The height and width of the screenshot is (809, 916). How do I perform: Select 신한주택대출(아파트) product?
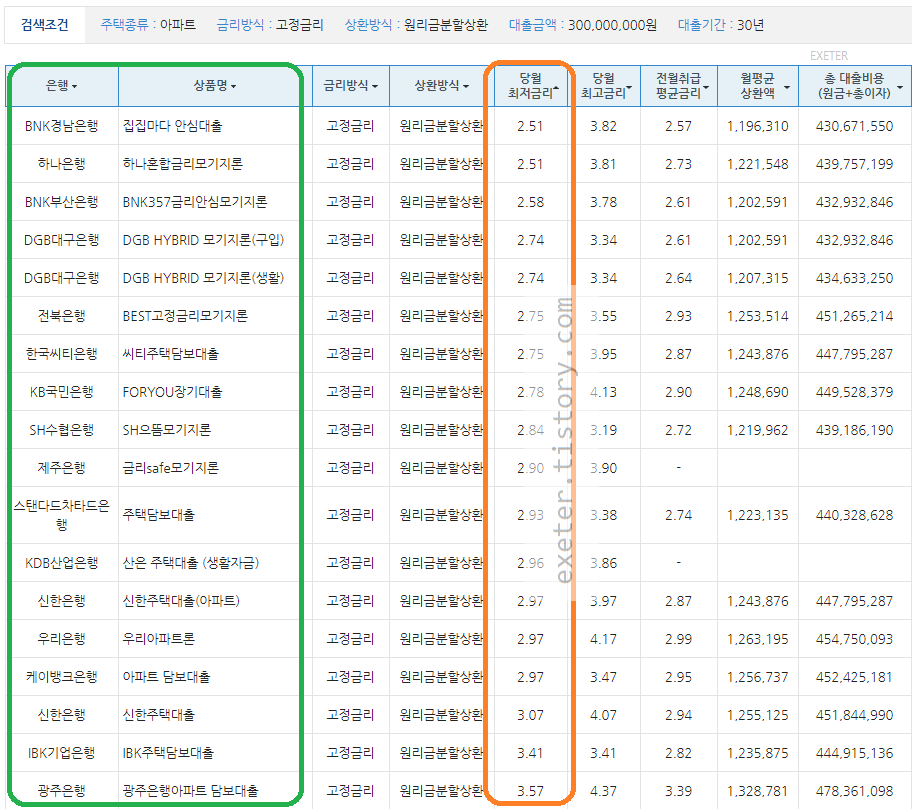pos(181,601)
